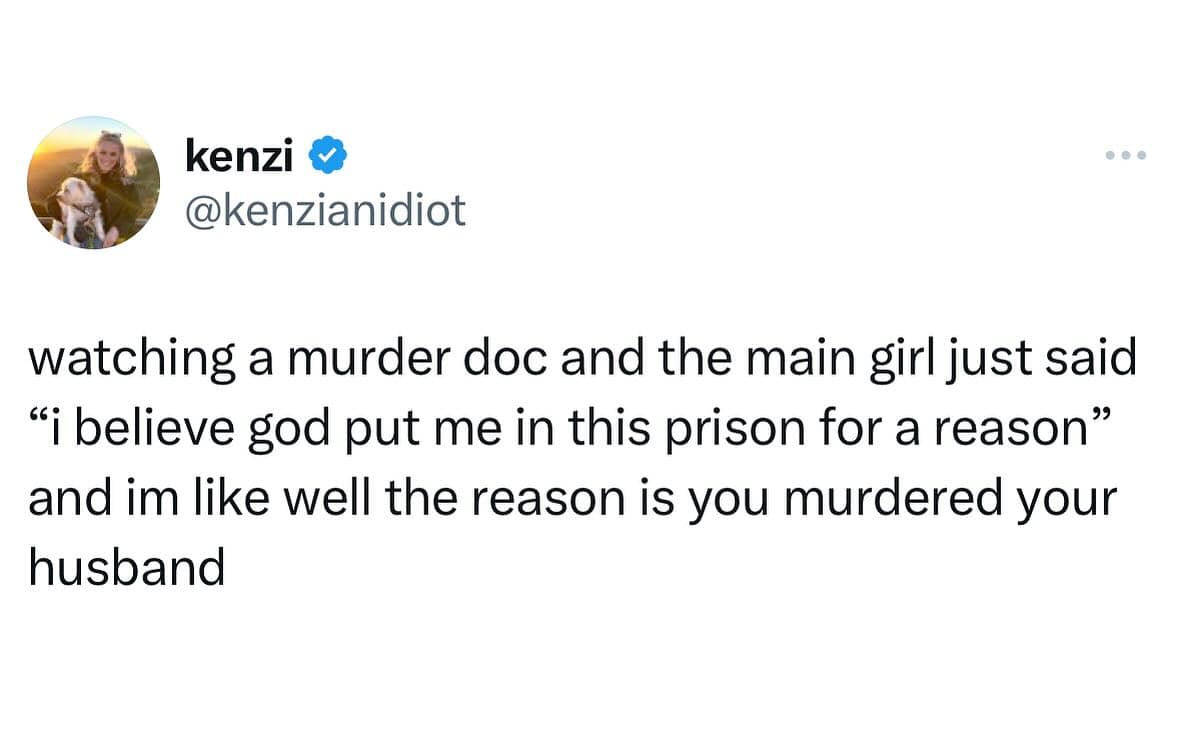Click the word 'watching' starting the tweet
Image resolution: width=1179 pixels, height=729 pixels.
pyautogui.click(x=128, y=358)
